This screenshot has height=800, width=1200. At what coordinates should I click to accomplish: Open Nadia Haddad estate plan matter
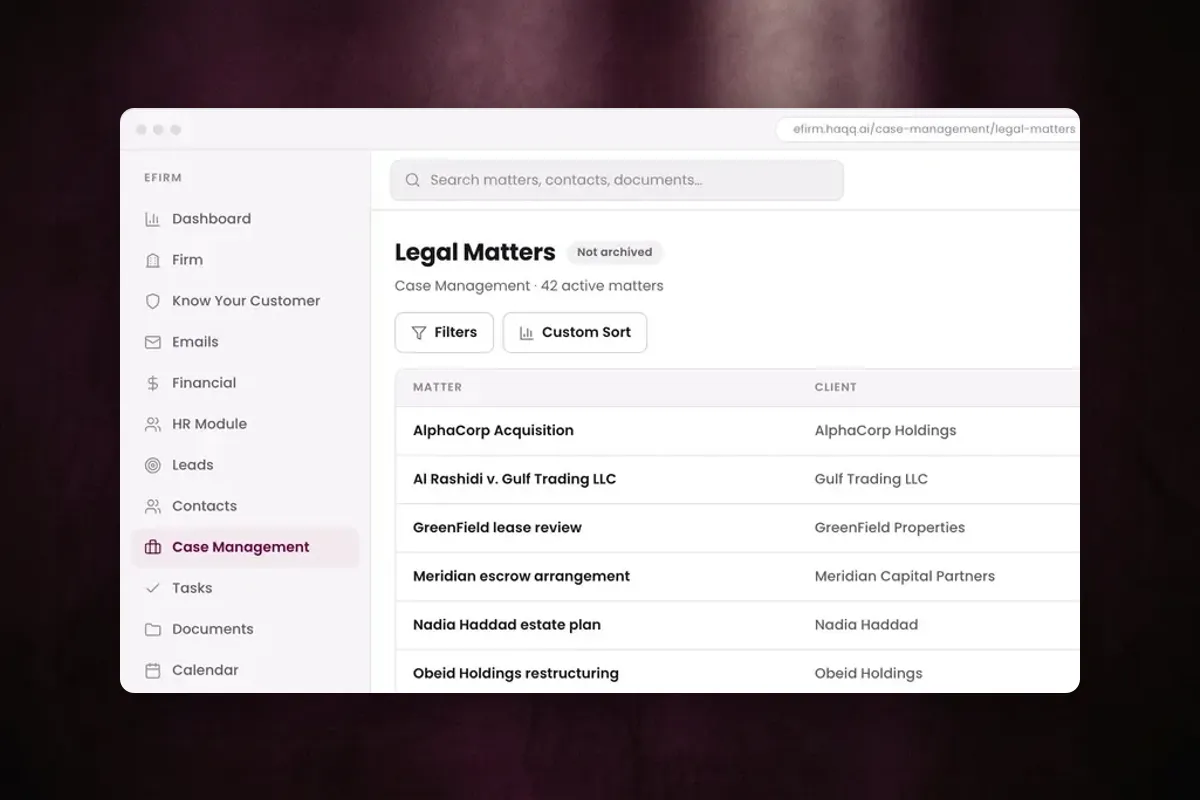click(x=507, y=625)
